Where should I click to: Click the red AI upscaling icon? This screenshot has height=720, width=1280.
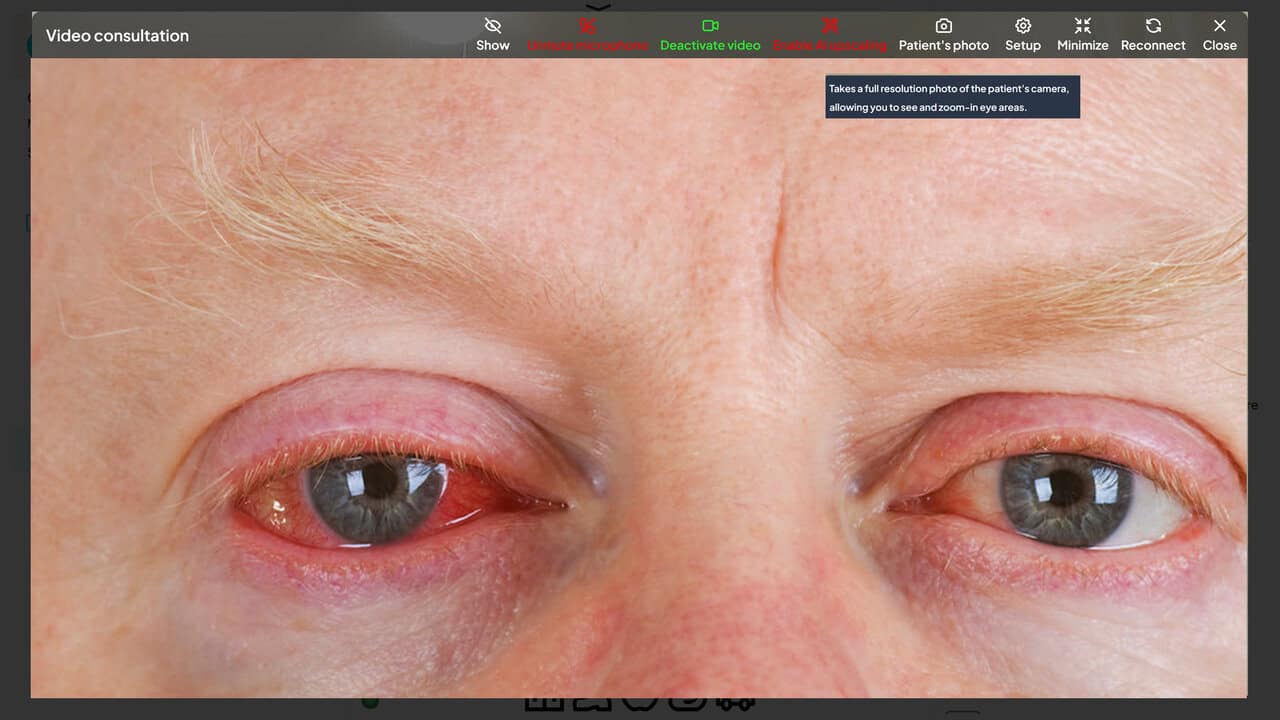[830, 26]
